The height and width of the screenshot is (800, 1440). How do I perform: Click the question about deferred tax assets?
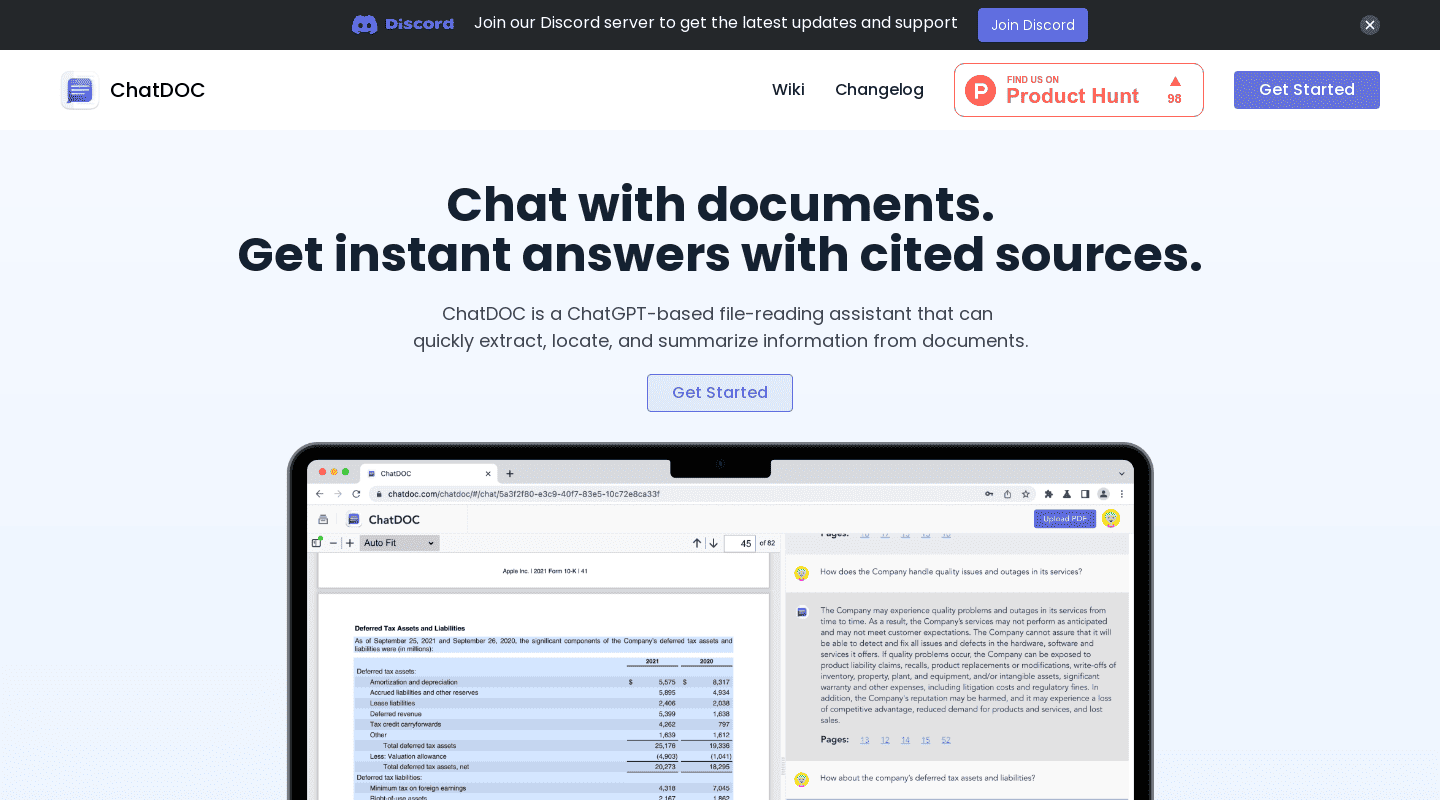point(927,778)
